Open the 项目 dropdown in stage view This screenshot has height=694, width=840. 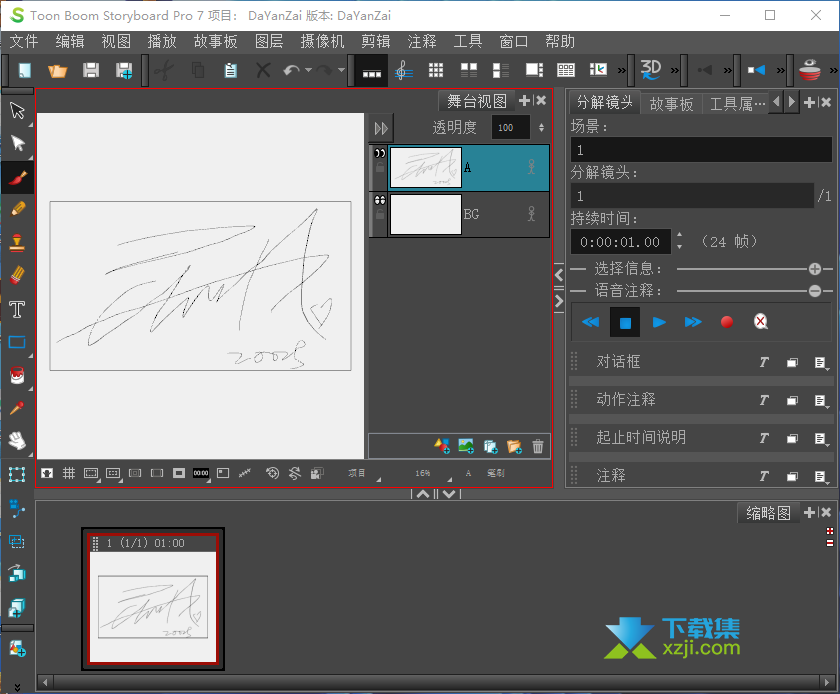[x=364, y=473]
